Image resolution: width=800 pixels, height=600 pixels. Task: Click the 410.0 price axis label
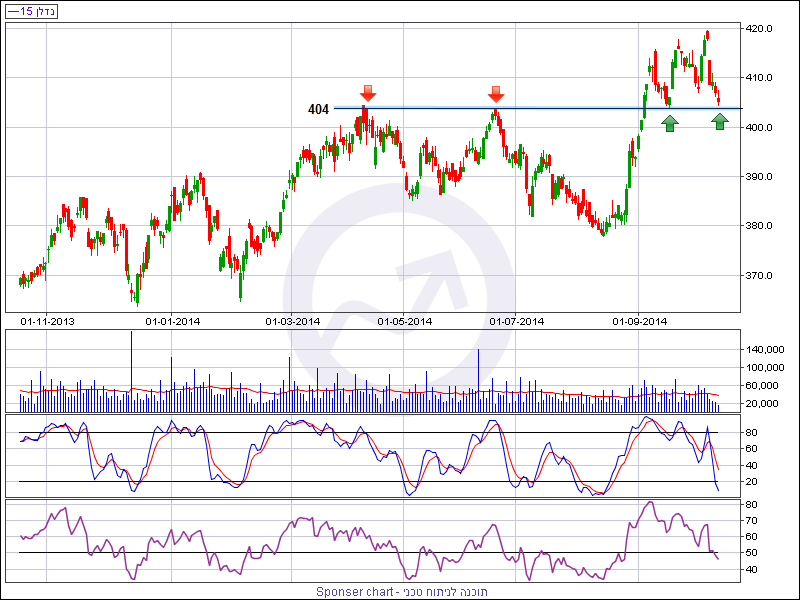pyautogui.click(x=759, y=78)
